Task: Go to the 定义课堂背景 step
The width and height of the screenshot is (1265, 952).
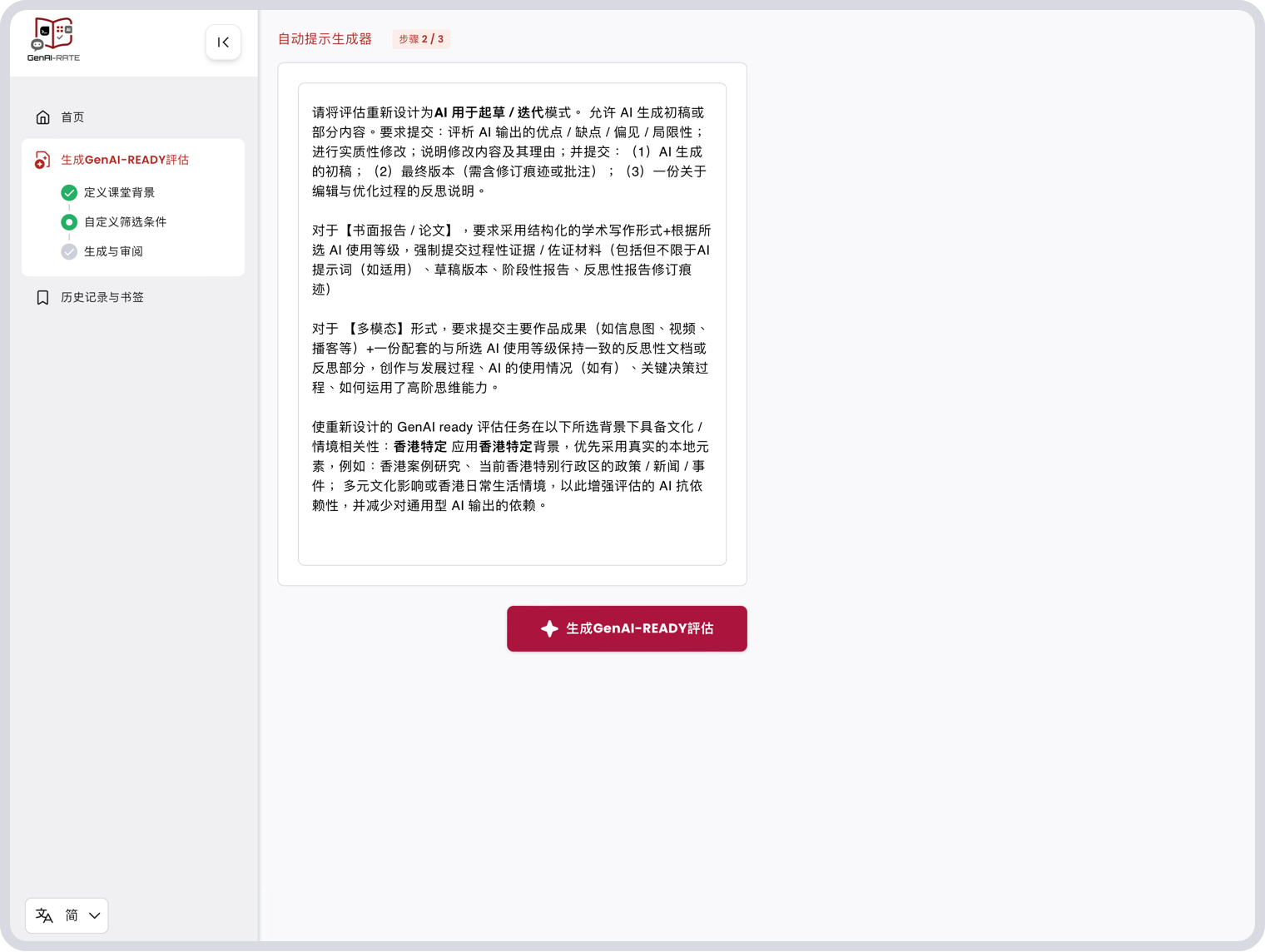Action: [119, 192]
